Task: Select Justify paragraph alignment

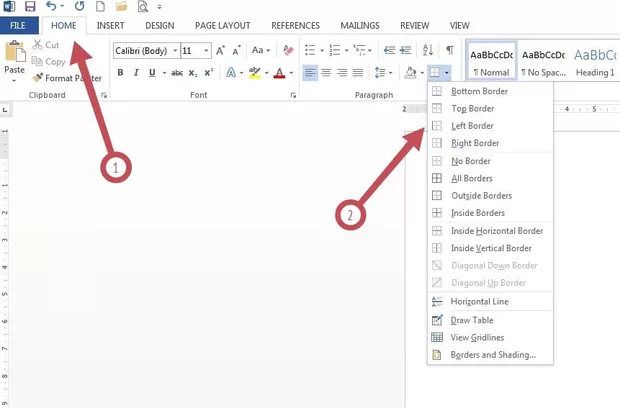Action: (x=358, y=73)
